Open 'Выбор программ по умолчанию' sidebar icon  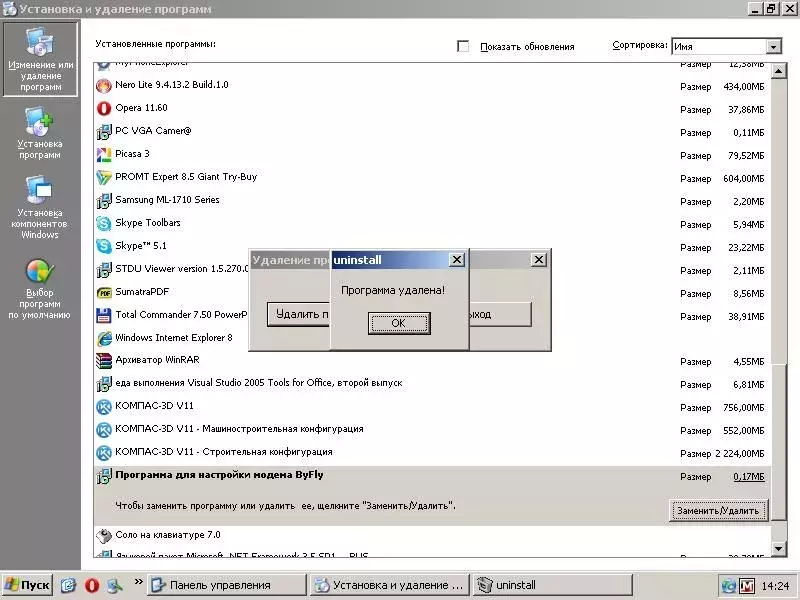pyautogui.click(x=40, y=289)
